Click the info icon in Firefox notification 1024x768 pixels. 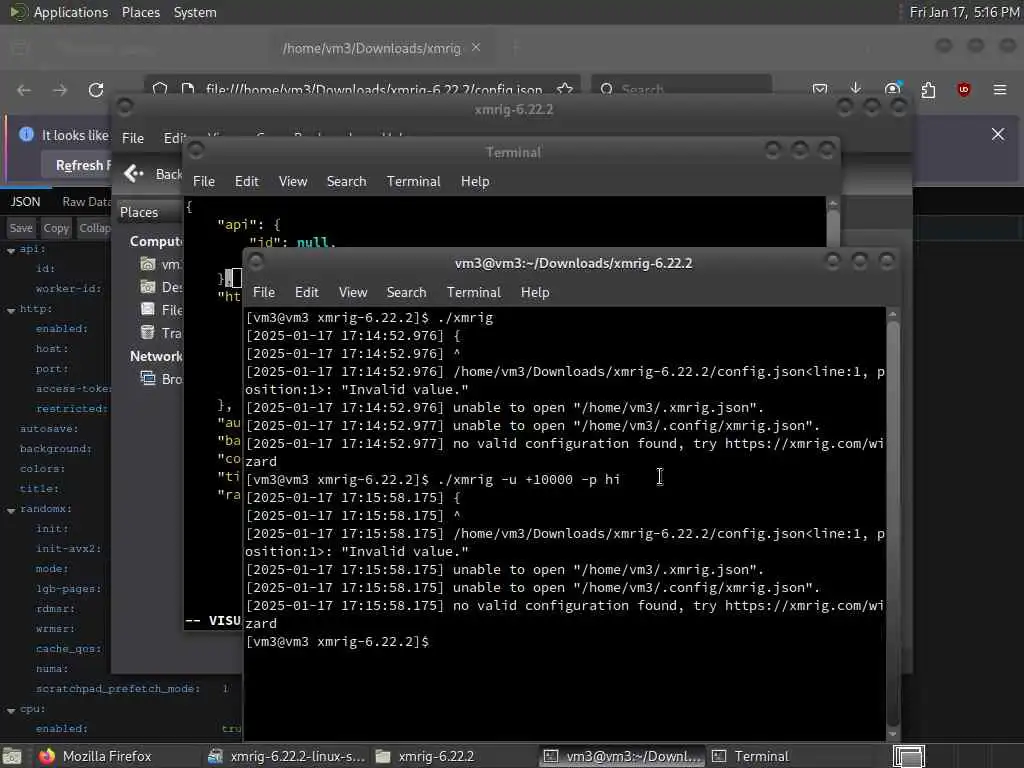pos(26,135)
